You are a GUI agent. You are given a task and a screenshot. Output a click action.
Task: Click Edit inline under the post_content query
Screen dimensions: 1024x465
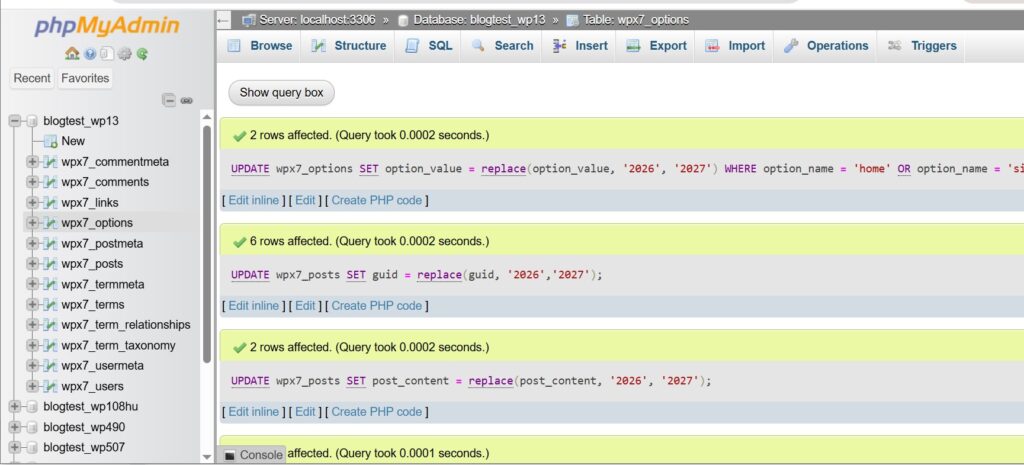253,411
